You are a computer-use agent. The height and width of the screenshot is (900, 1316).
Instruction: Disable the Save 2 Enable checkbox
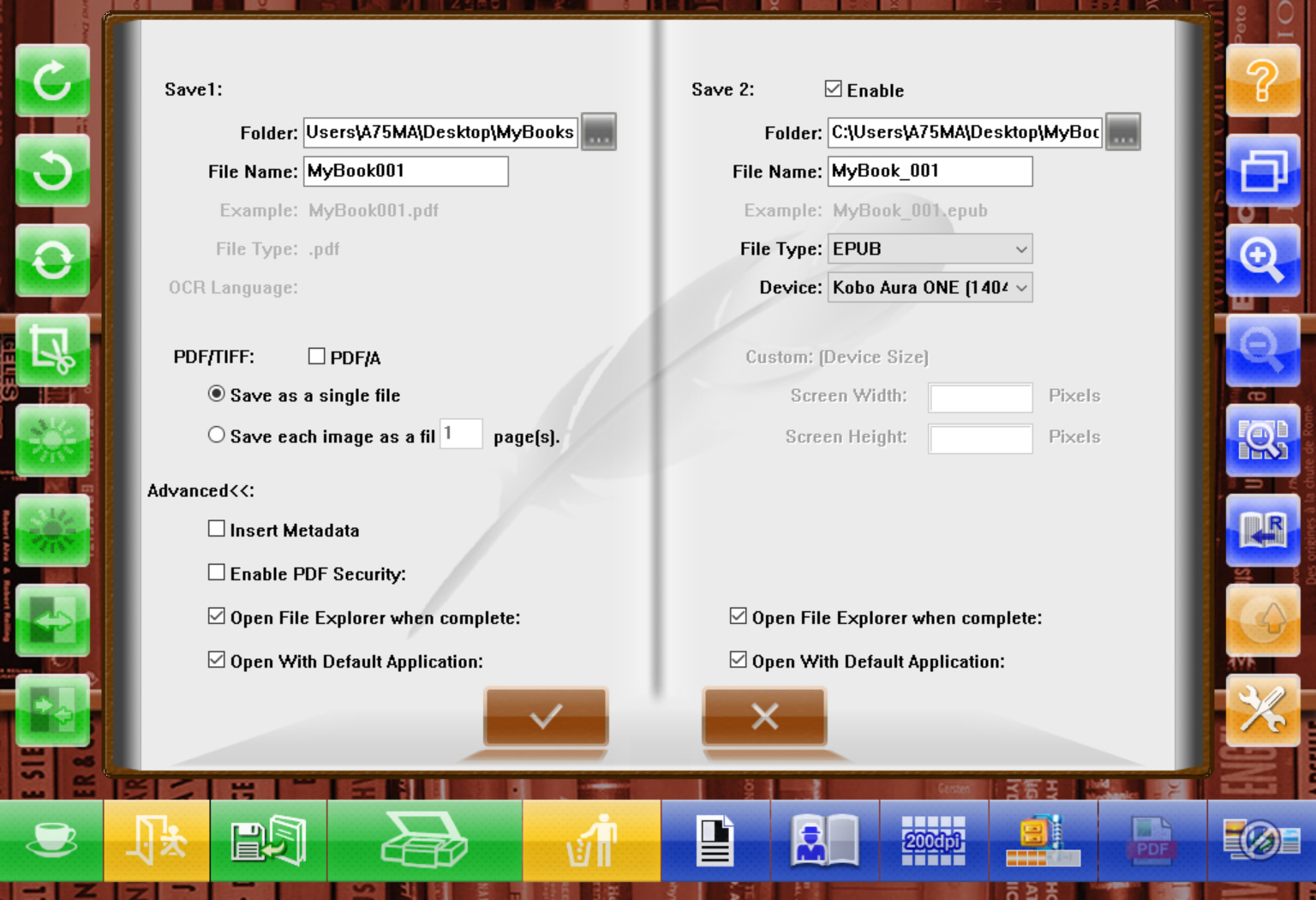(833, 88)
